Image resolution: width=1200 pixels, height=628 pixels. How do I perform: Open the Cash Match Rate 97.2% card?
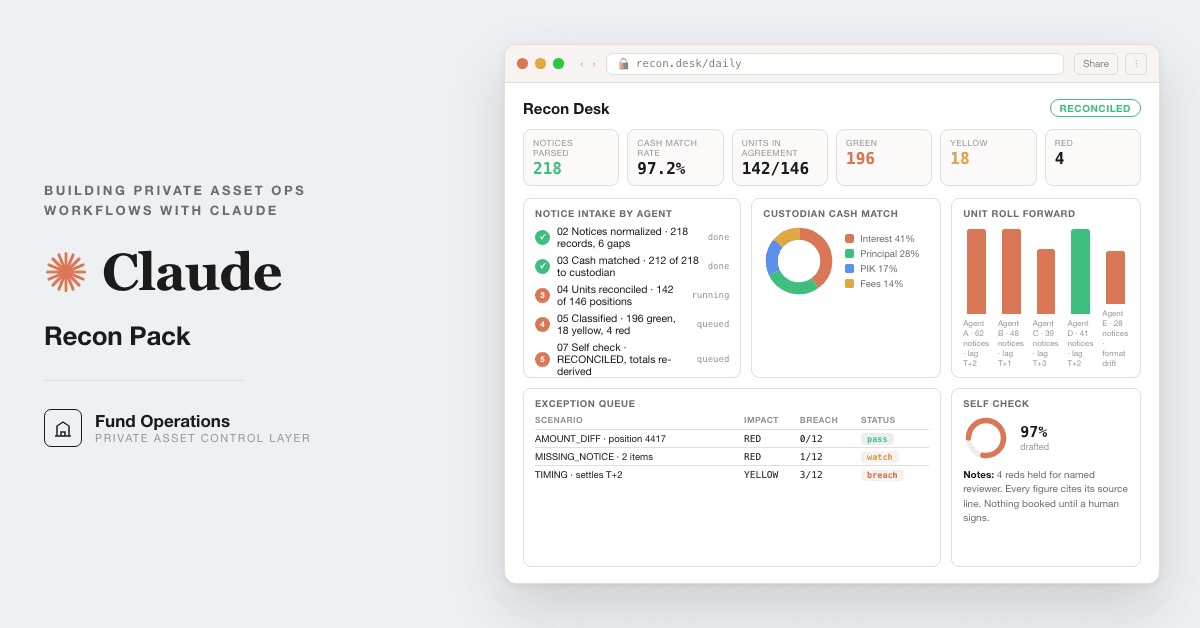pos(675,158)
